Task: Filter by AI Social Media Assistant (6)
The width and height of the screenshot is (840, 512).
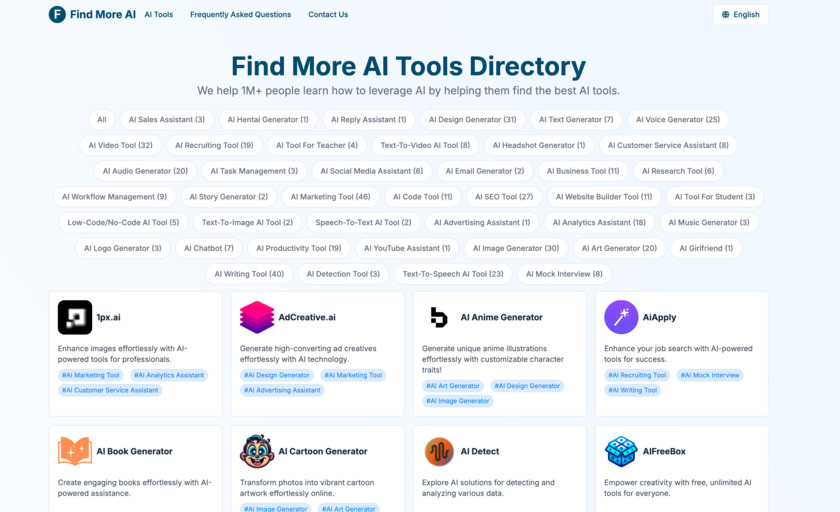Action: coord(372,171)
